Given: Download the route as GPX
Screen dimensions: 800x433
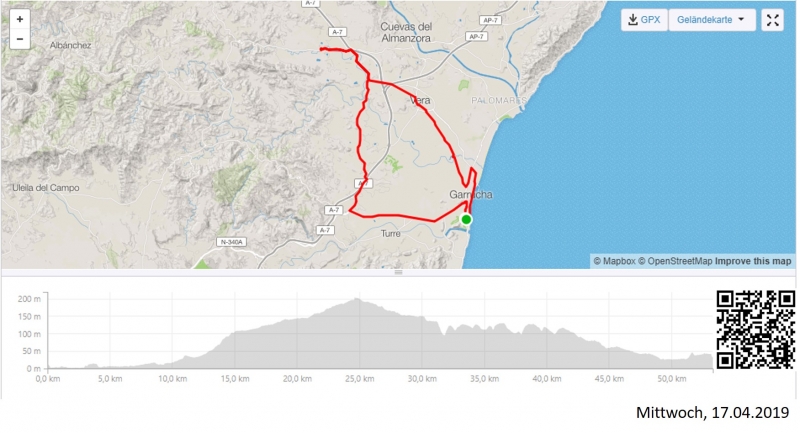Looking at the screenshot, I should 642,20.
